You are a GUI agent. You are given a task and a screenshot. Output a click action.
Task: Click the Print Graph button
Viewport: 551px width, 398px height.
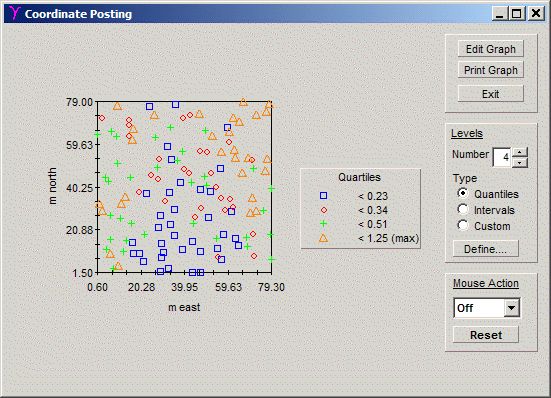[491, 70]
